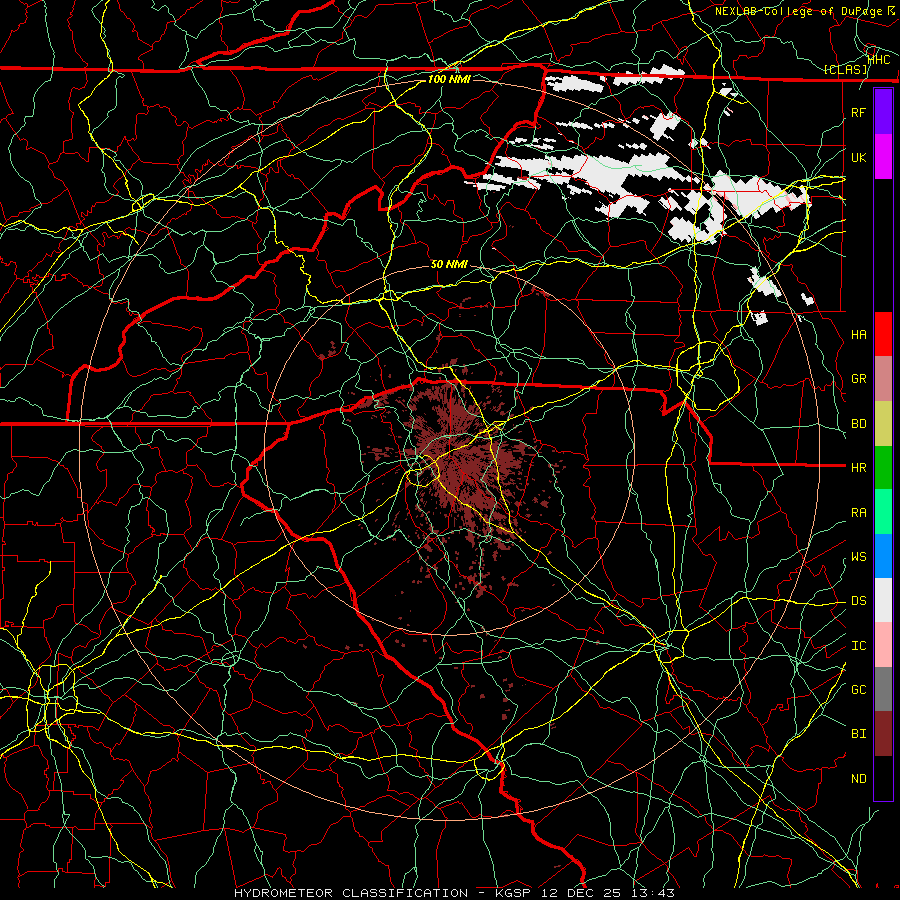Click the [CLAS] label text
Screen dimensions: 900x900
click(845, 69)
